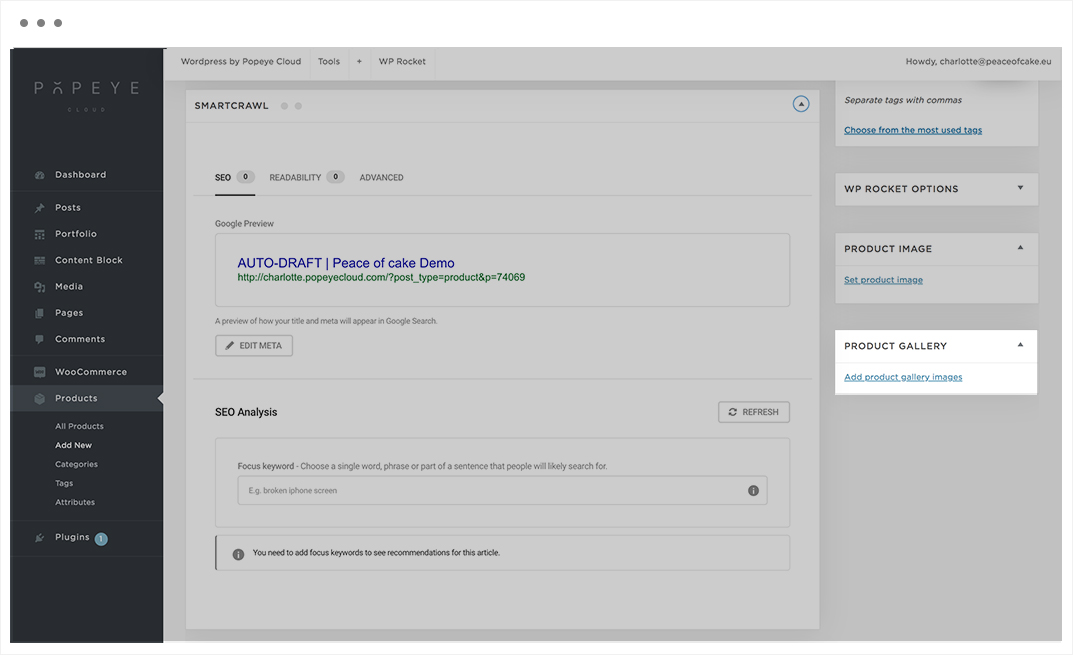
Task: Click the Dashboard icon in sidebar
Action: pyautogui.click(x=40, y=175)
